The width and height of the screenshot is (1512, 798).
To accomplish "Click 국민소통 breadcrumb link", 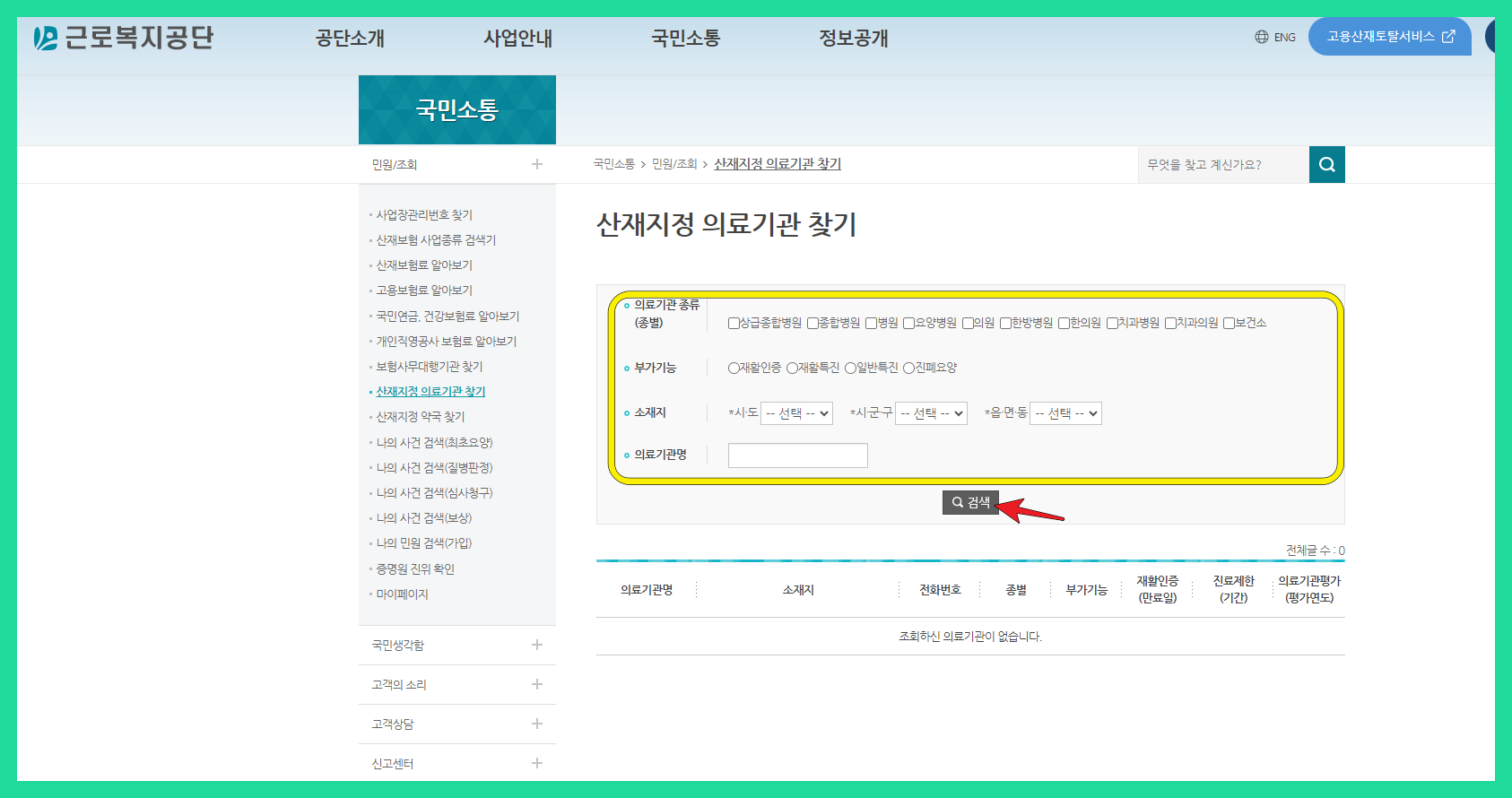I will 614,164.
